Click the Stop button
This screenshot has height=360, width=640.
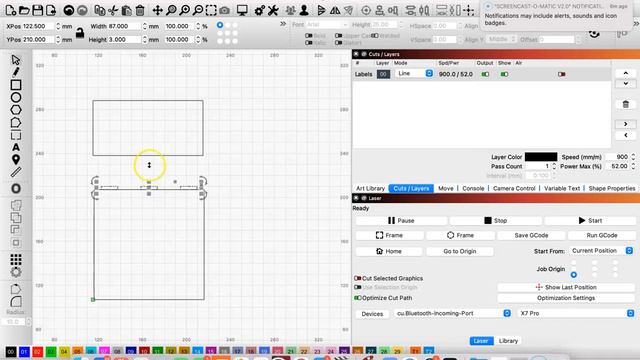[496, 221]
